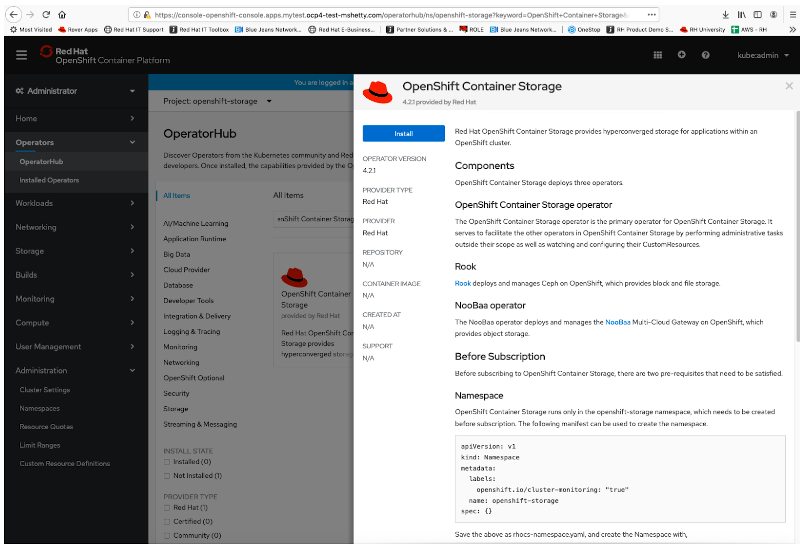Toggle the Red Hat (1) provider checkbox
The width and height of the screenshot is (800, 547).
pyautogui.click(x=167, y=508)
